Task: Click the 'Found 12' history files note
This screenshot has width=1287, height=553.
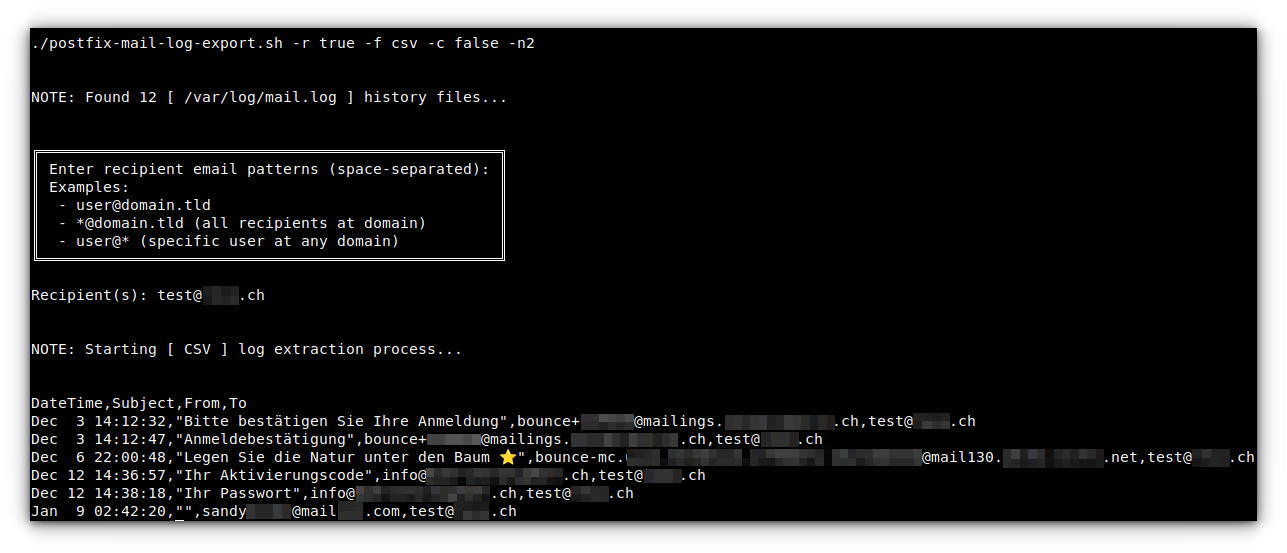Action: pyautogui.click(x=269, y=98)
